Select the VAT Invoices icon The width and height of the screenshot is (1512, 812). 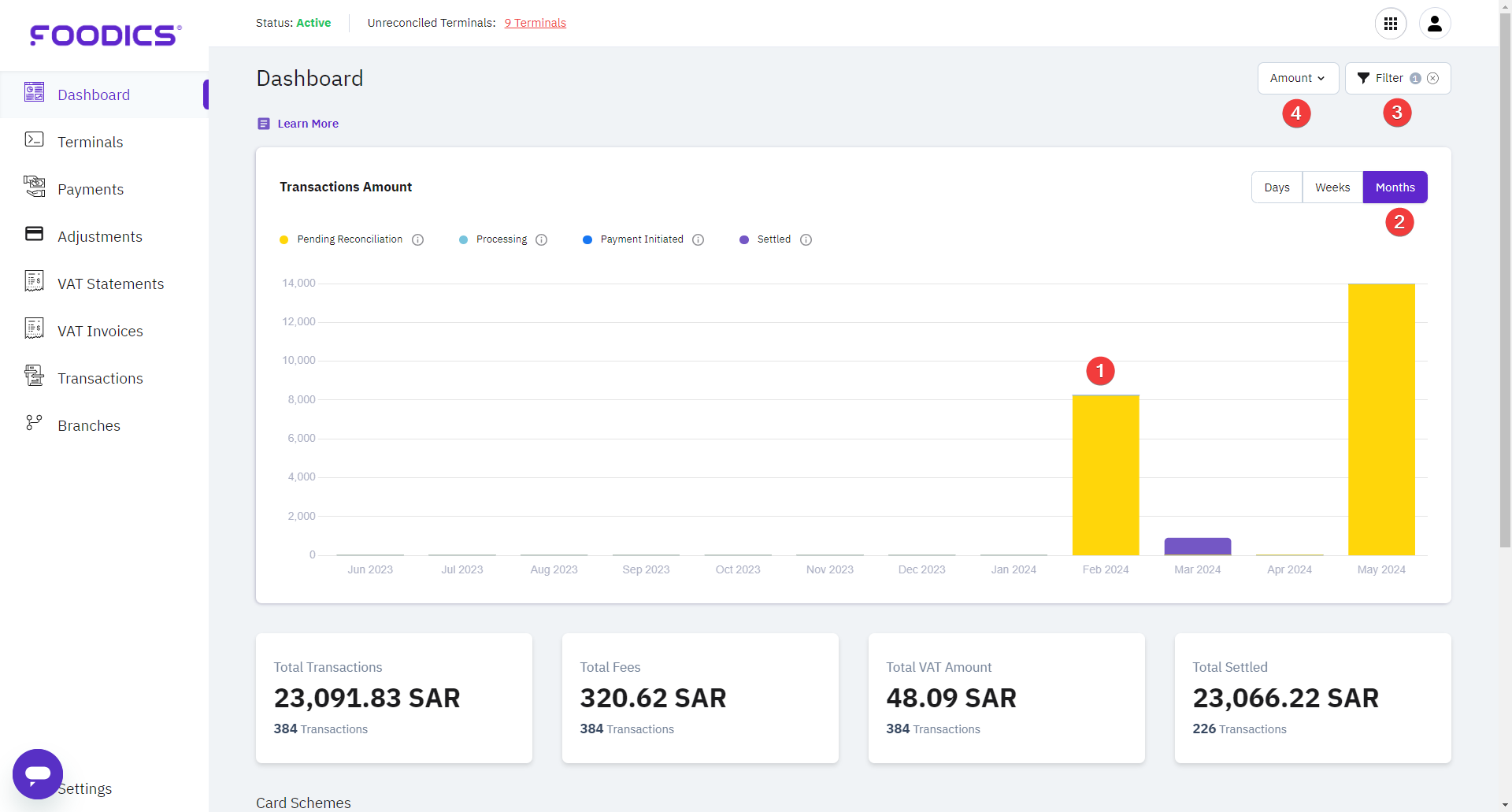(35, 328)
